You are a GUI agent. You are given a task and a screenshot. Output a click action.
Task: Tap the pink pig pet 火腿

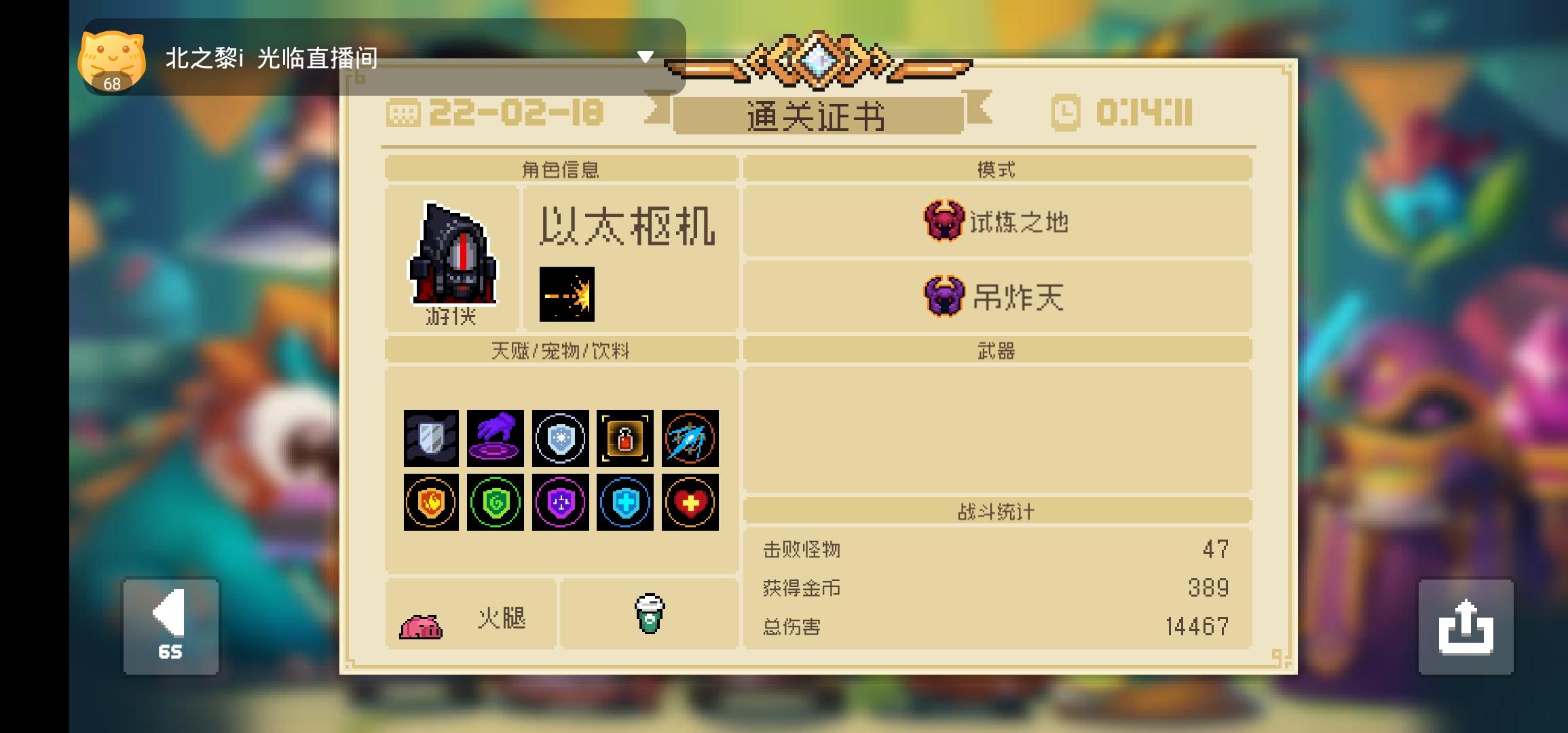(x=470, y=616)
